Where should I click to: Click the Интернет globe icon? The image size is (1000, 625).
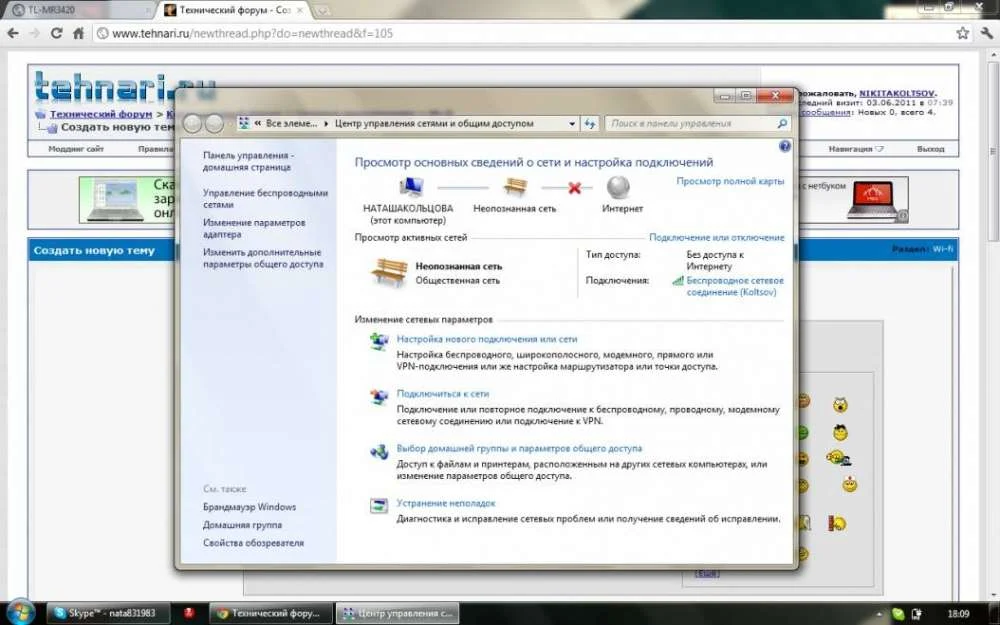[x=617, y=188]
